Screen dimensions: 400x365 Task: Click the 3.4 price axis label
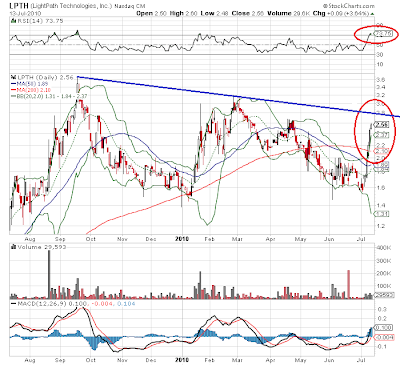point(381,87)
